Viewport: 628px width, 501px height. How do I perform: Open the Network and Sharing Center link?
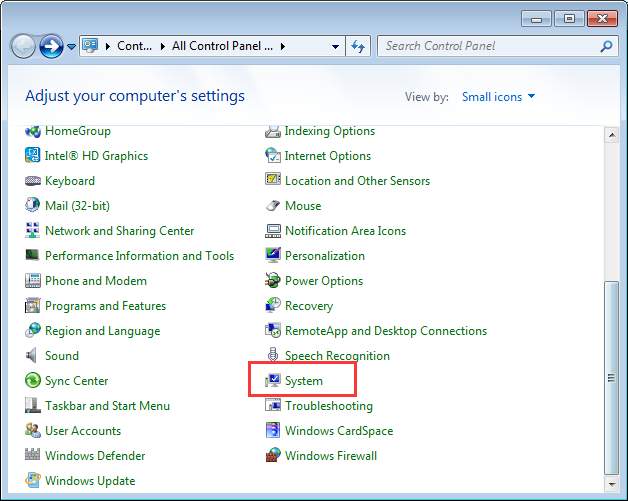point(119,231)
